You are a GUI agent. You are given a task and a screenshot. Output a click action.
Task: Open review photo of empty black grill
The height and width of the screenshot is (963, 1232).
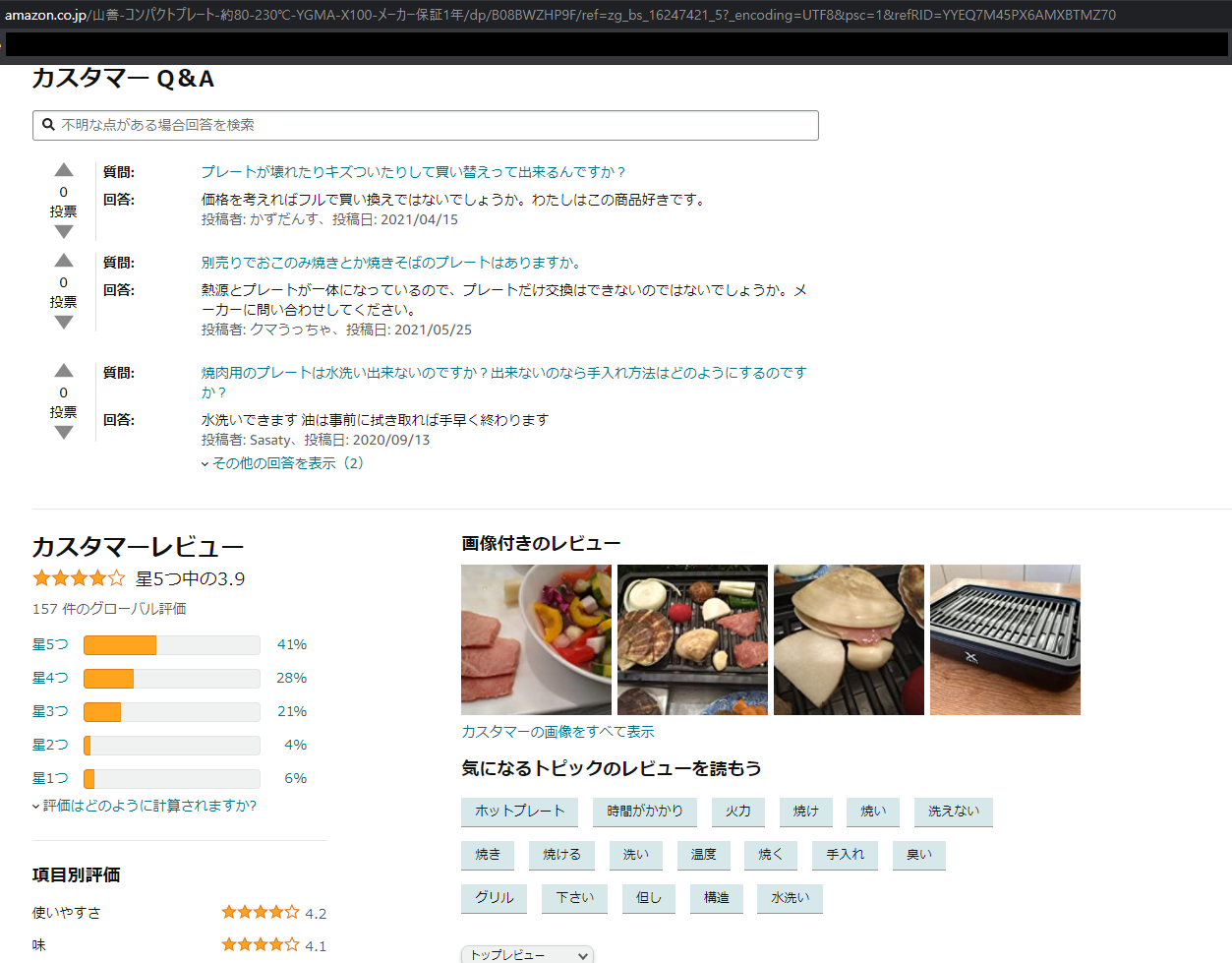click(1005, 639)
